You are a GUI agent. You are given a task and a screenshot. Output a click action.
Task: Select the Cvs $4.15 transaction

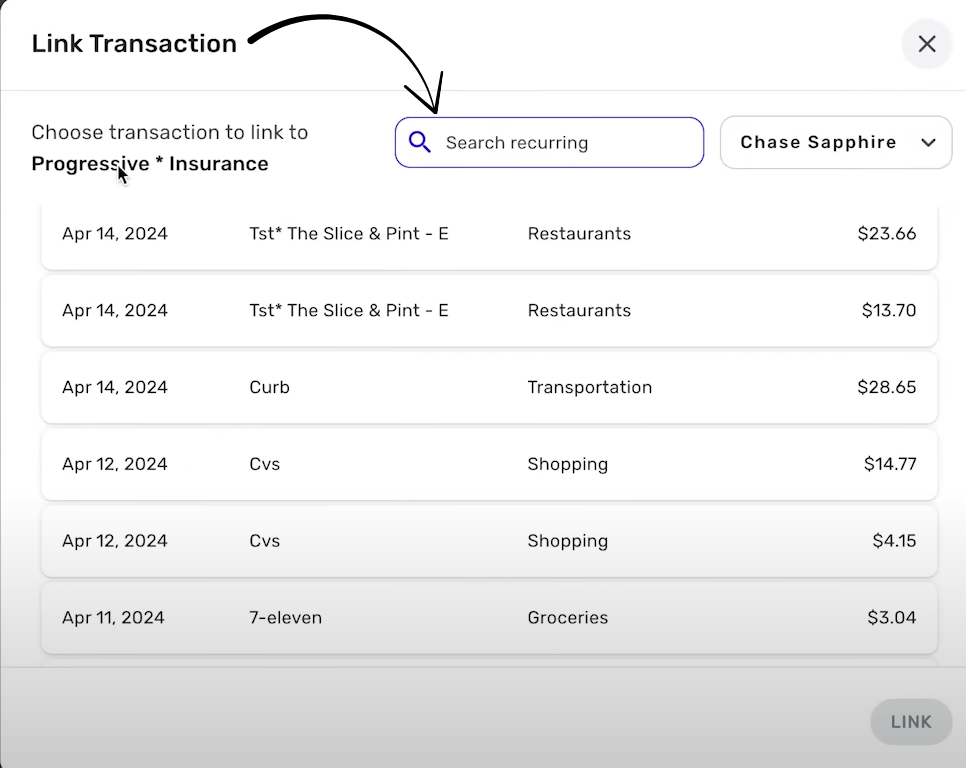(x=489, y=541)
